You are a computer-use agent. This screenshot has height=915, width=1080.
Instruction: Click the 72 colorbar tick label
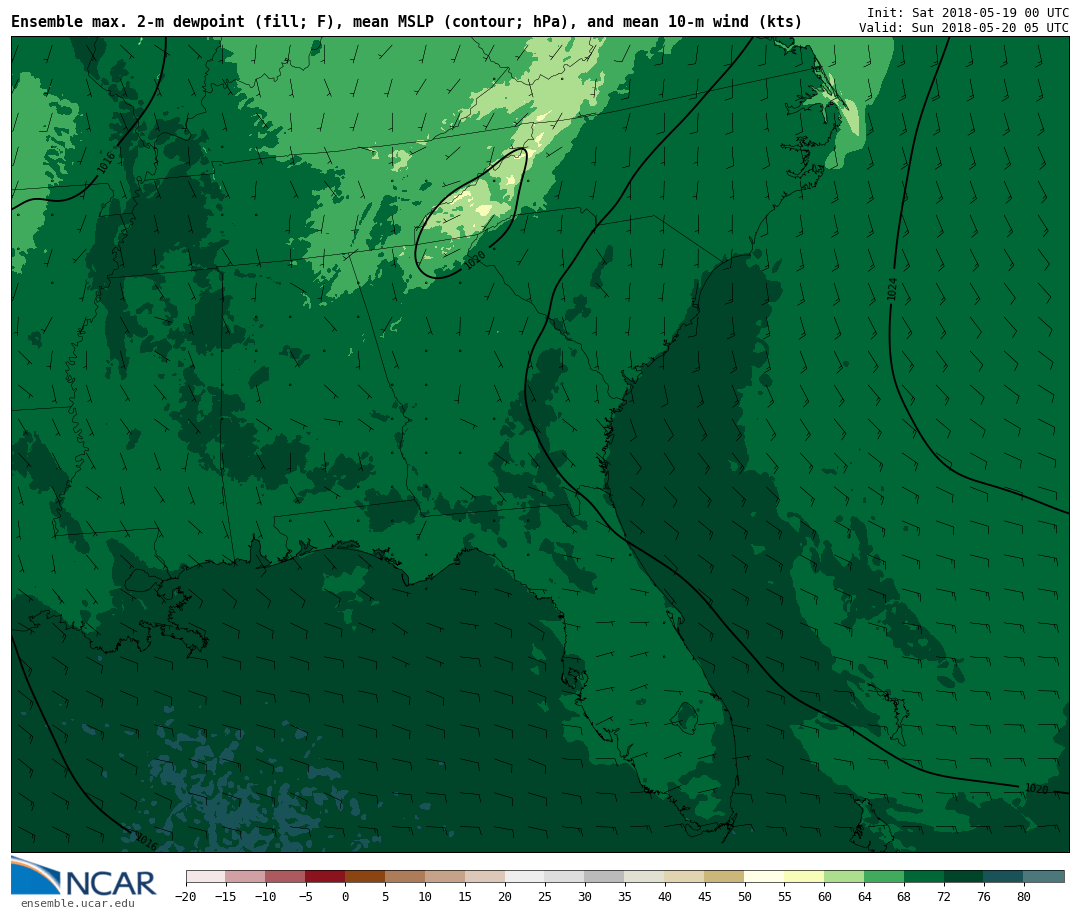click(944, 896)
